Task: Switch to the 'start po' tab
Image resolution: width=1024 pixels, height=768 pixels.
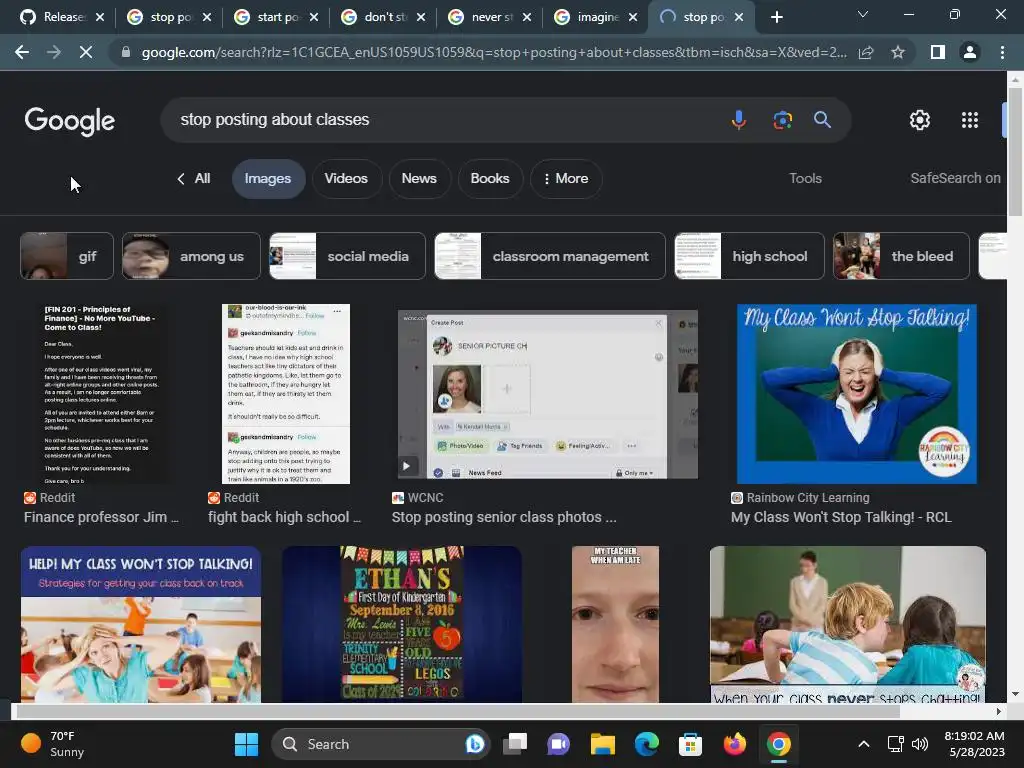Action: (278, 17)
